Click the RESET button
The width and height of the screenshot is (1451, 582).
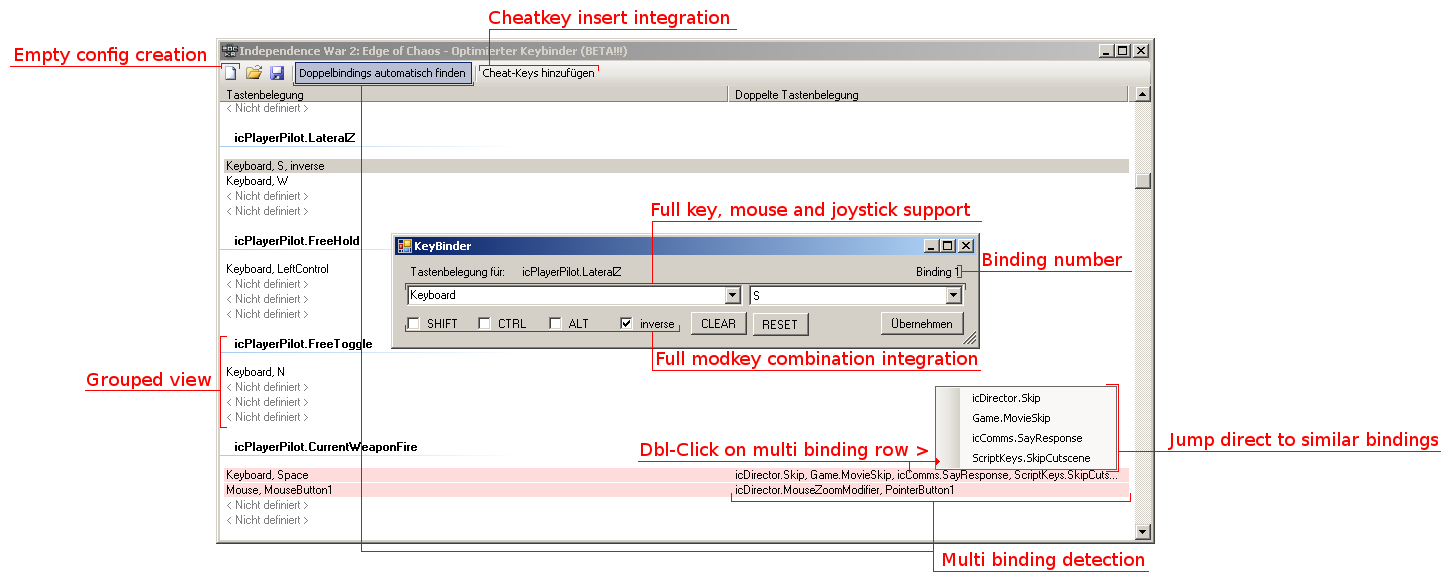click(780, 324)
